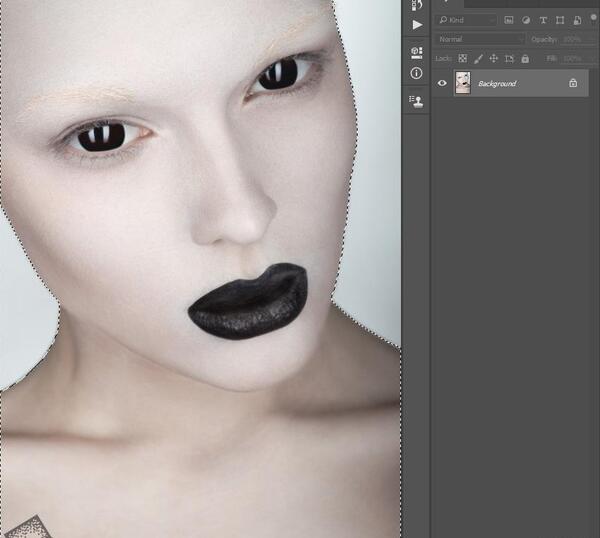600x538 pixels.
Task: Prevent auto-nesting into artboards lock
Action: click(x=509, y=59)
